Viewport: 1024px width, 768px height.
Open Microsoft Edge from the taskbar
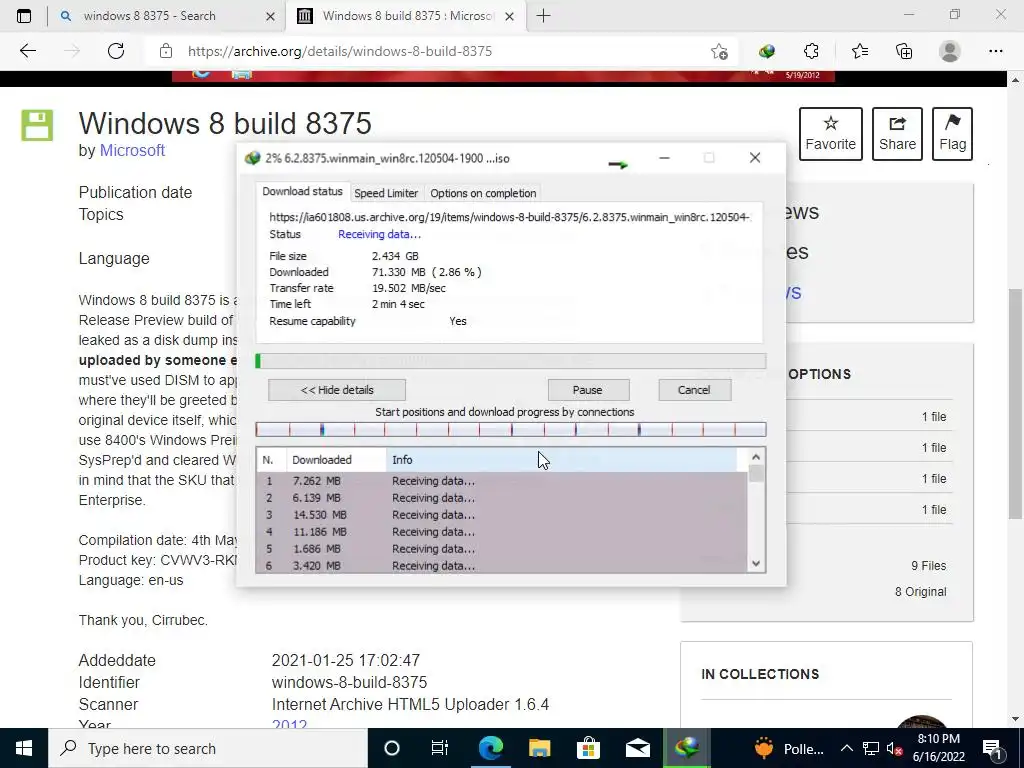click(490, 748)
